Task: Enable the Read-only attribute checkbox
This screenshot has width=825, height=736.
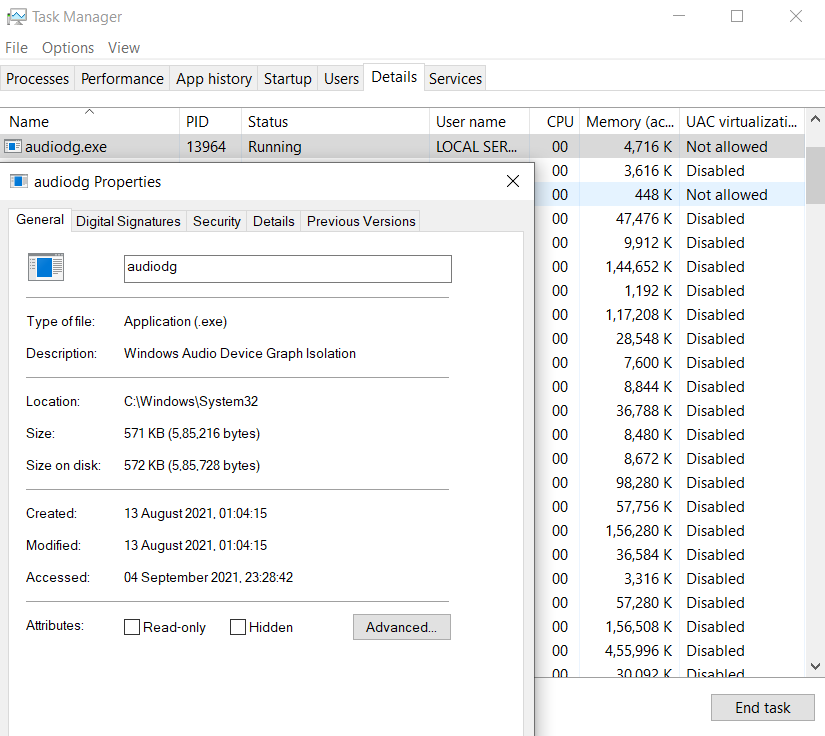Action: pos(132,627)
